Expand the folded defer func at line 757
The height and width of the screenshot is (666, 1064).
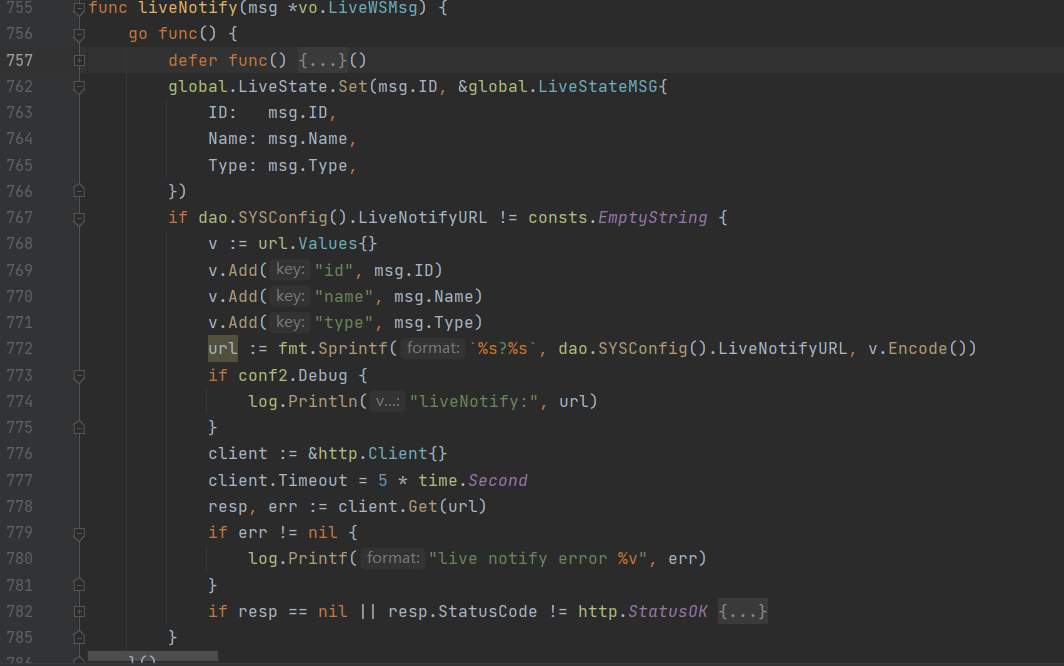(79, 60)
